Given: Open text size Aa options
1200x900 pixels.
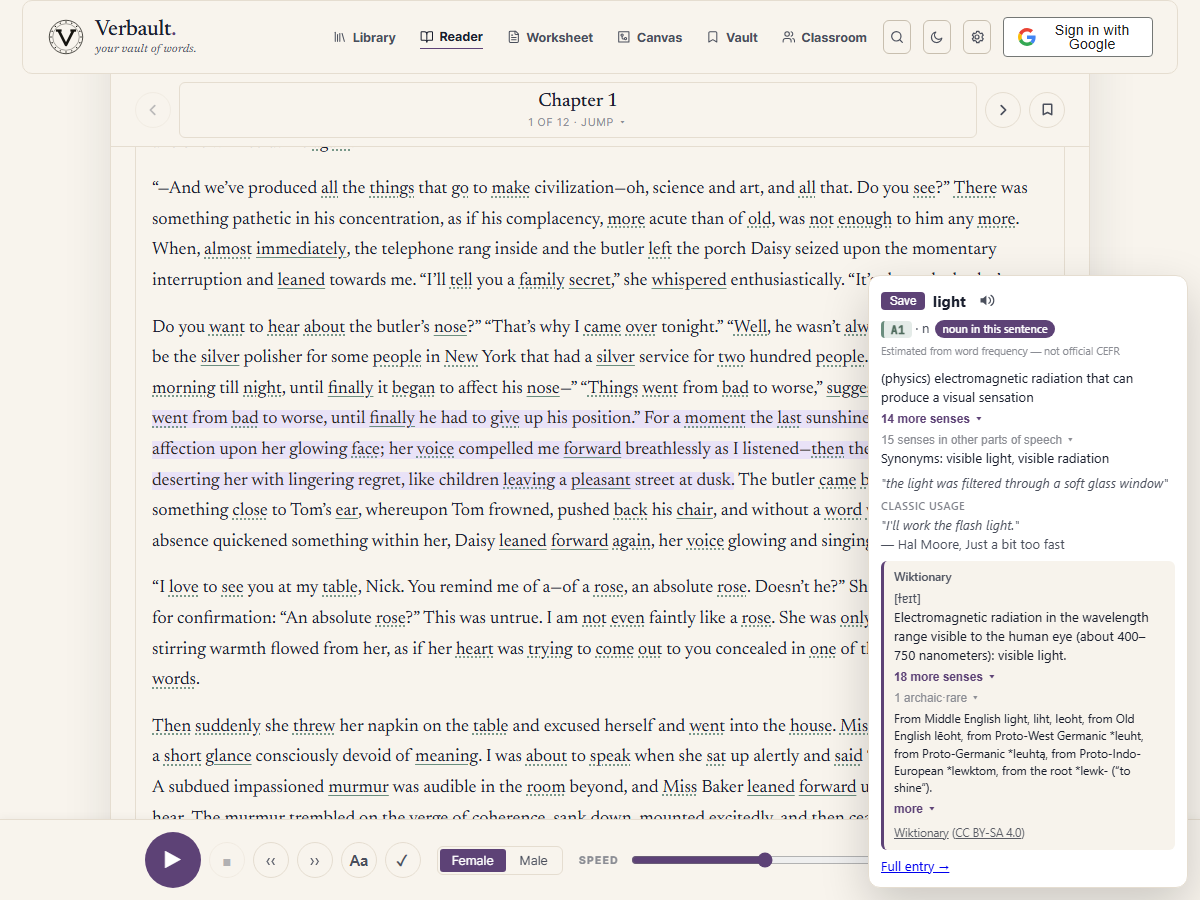Looking at the screenshot, I should [x=359, y=860].
